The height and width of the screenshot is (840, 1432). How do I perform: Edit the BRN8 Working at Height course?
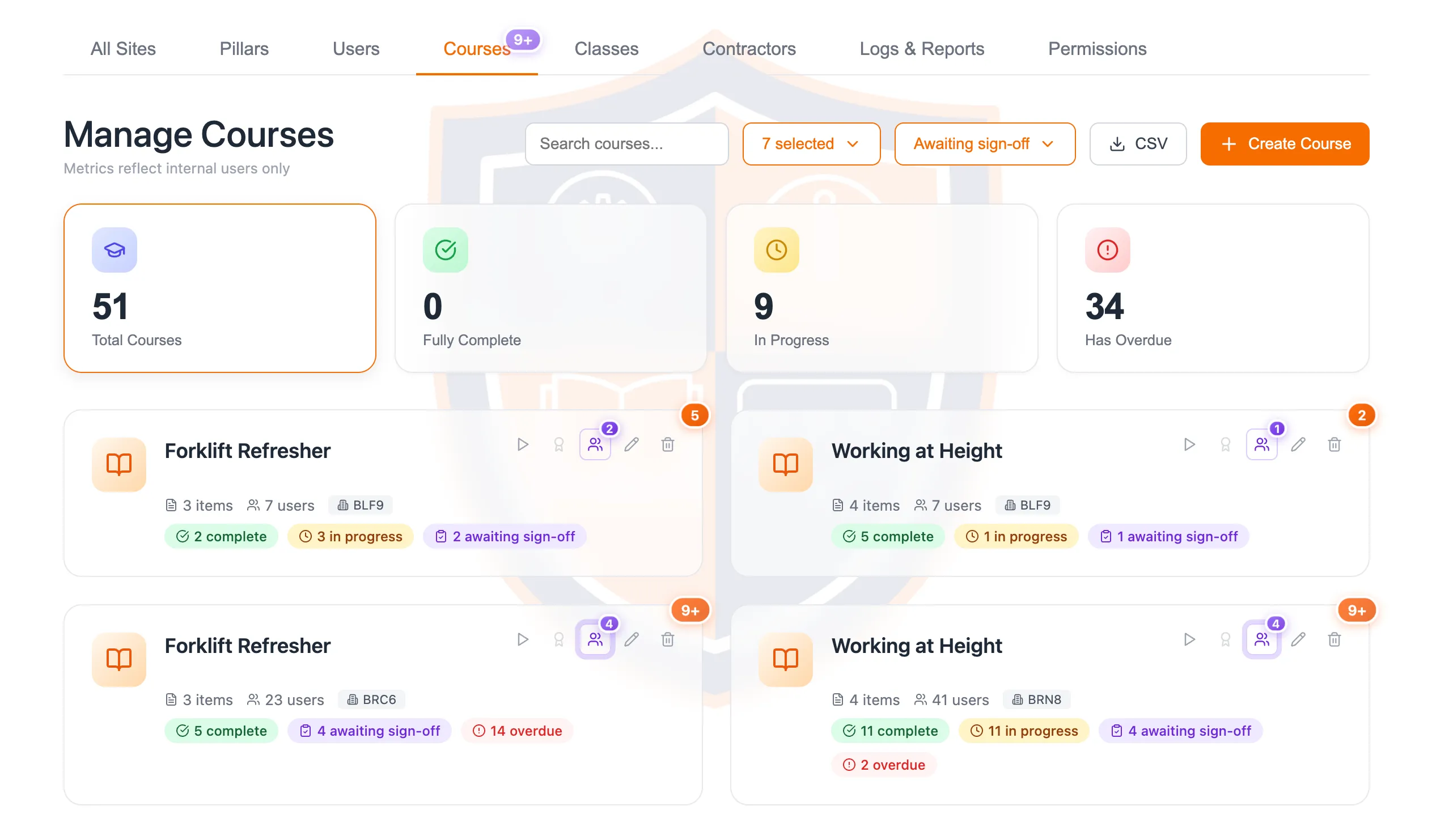click(1298, 640)
